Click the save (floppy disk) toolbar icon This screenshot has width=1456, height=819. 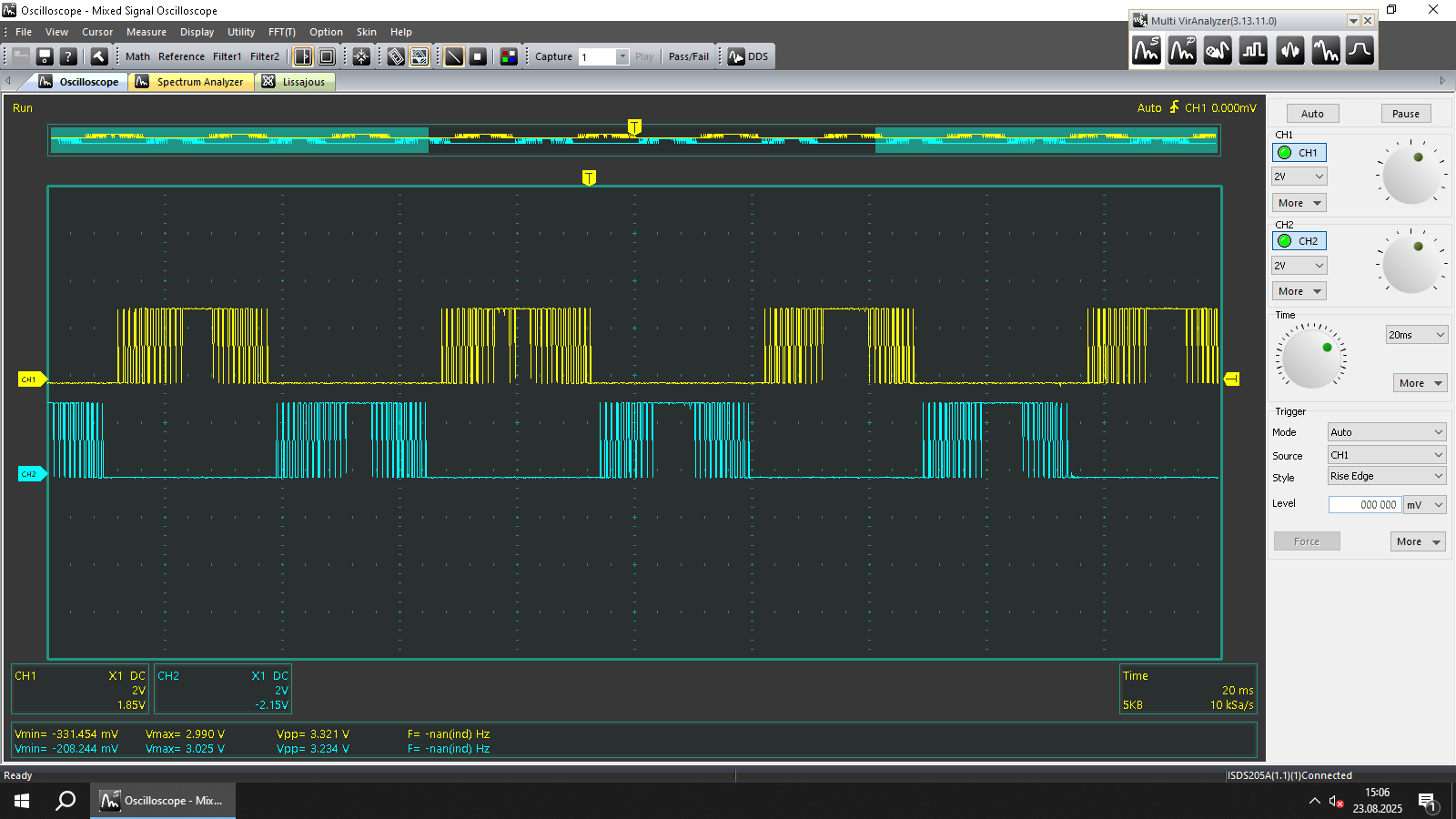click(44, 56)
